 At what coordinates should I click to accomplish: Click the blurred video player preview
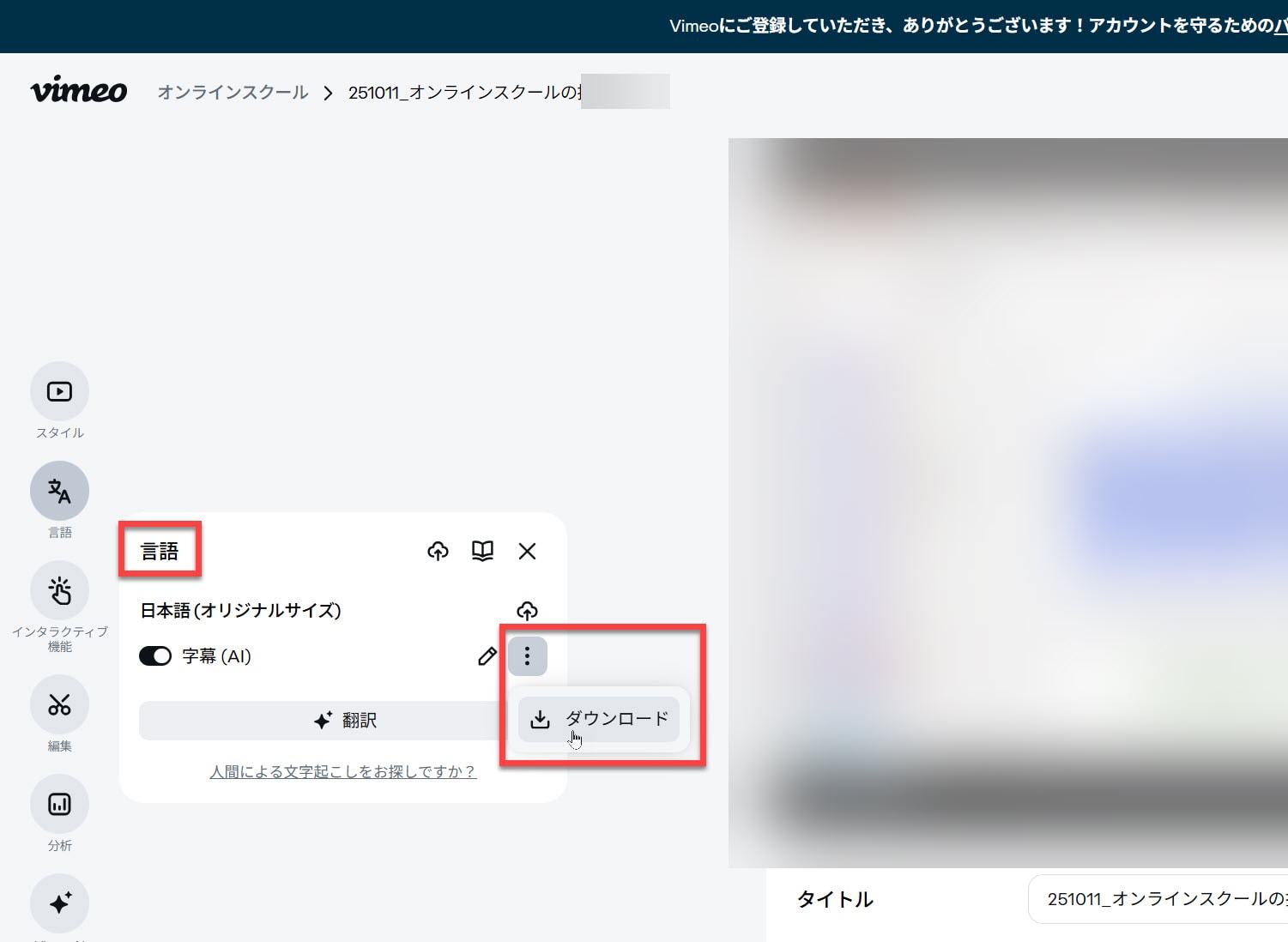[x=1007, y=502]
